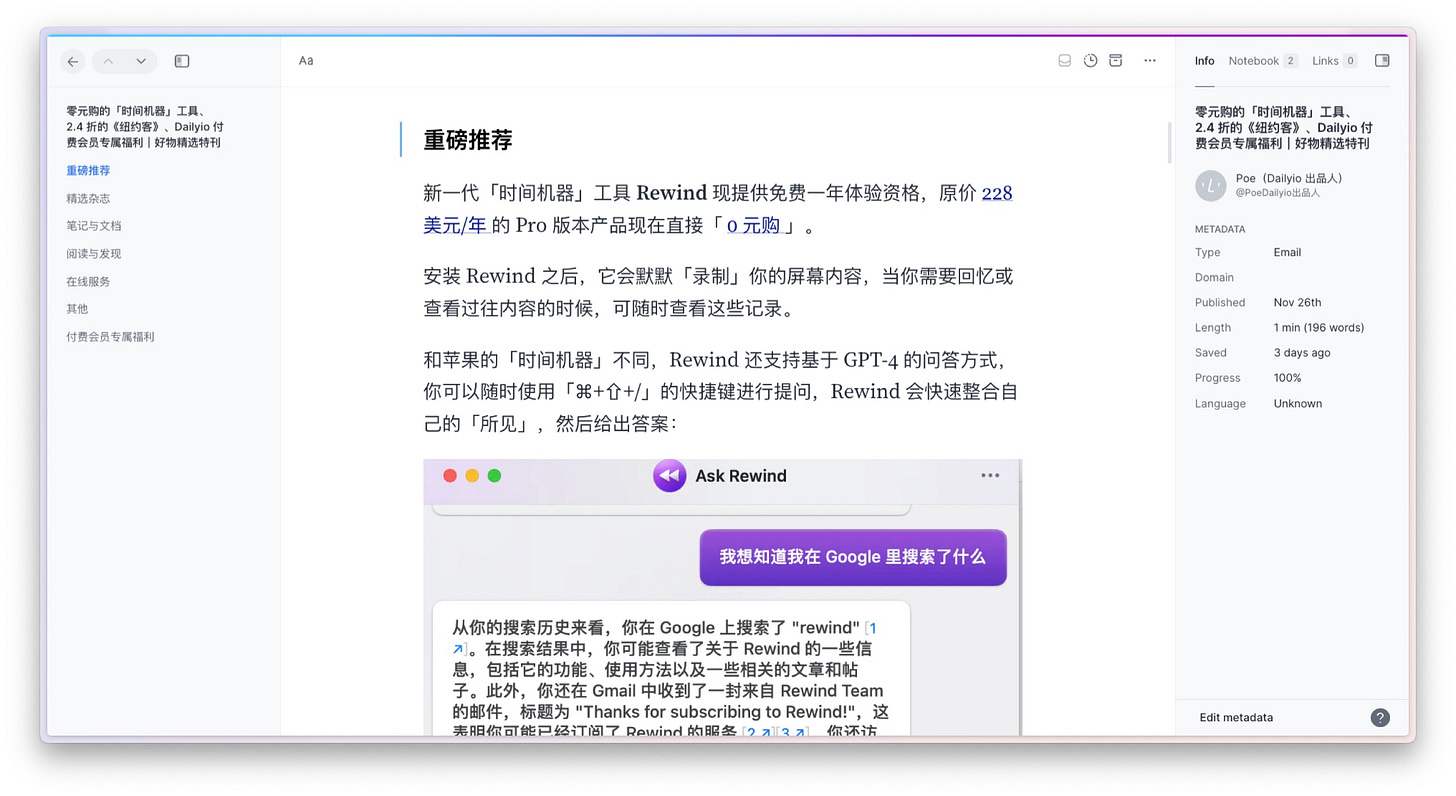This screenshot has width=1456, height=796.
Task: Click METADATA section header
Action: click(1220, 229)
